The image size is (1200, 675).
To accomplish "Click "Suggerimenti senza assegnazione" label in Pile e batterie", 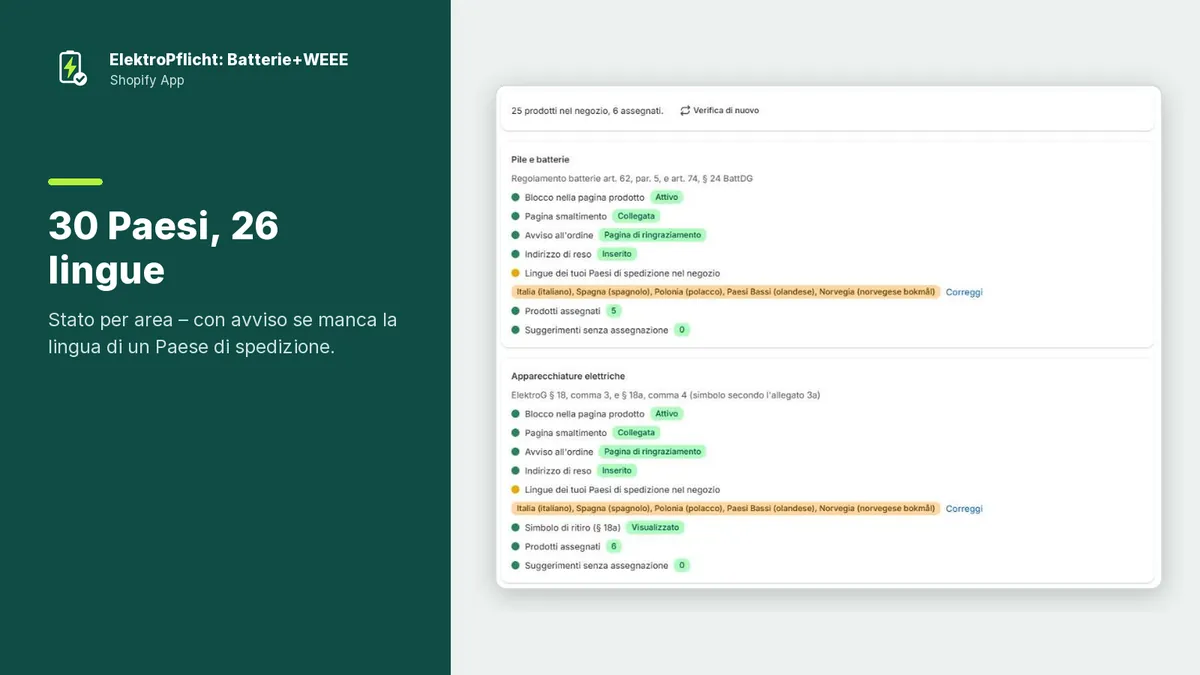I will click(x=596, y=330).
